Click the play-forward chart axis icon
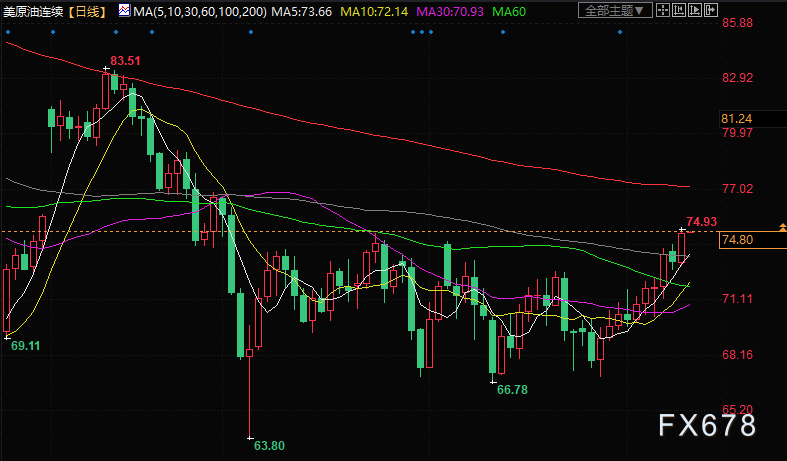 (x=695, y=10)
